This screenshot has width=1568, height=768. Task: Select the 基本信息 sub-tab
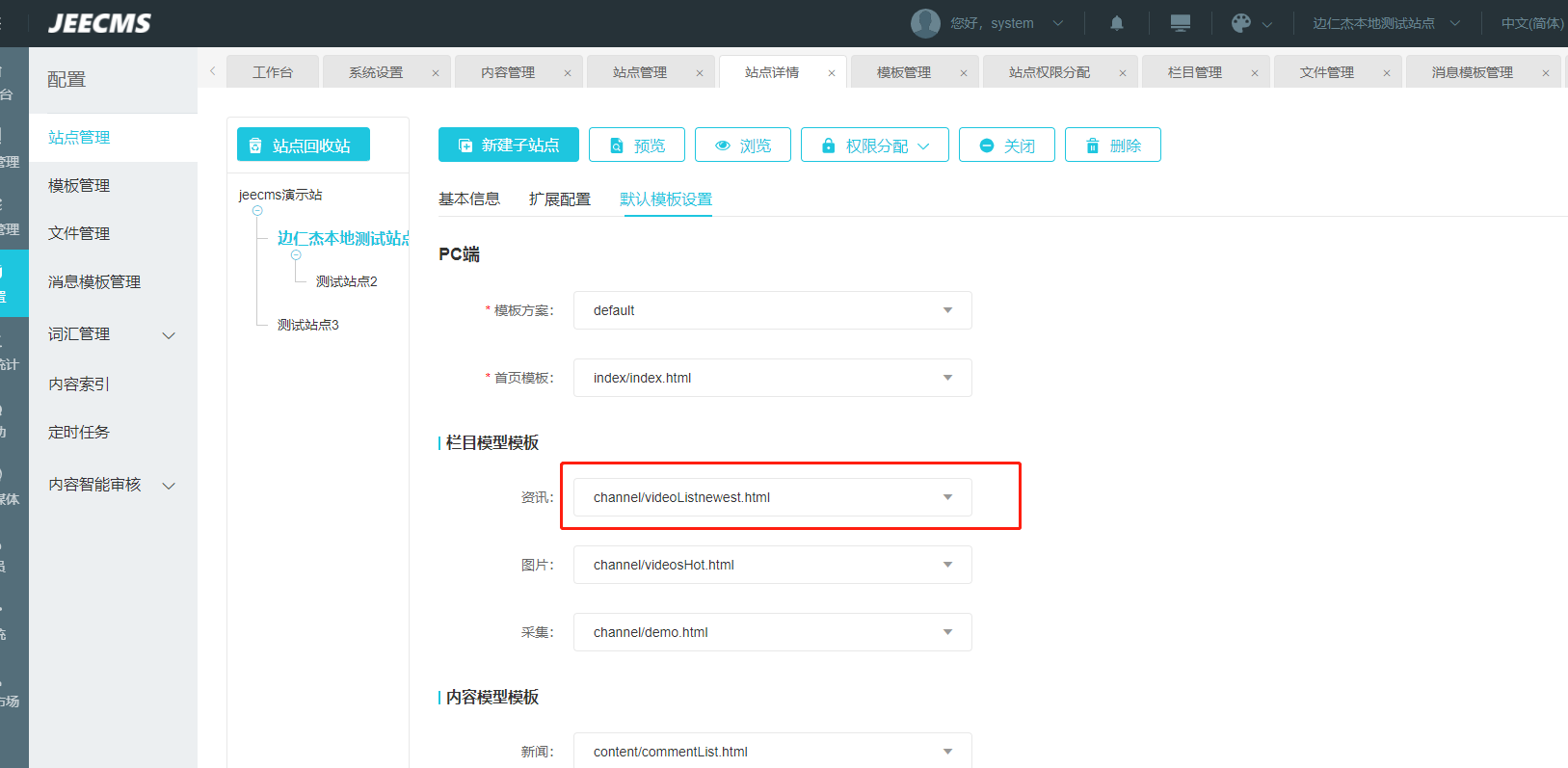(469, 199)
